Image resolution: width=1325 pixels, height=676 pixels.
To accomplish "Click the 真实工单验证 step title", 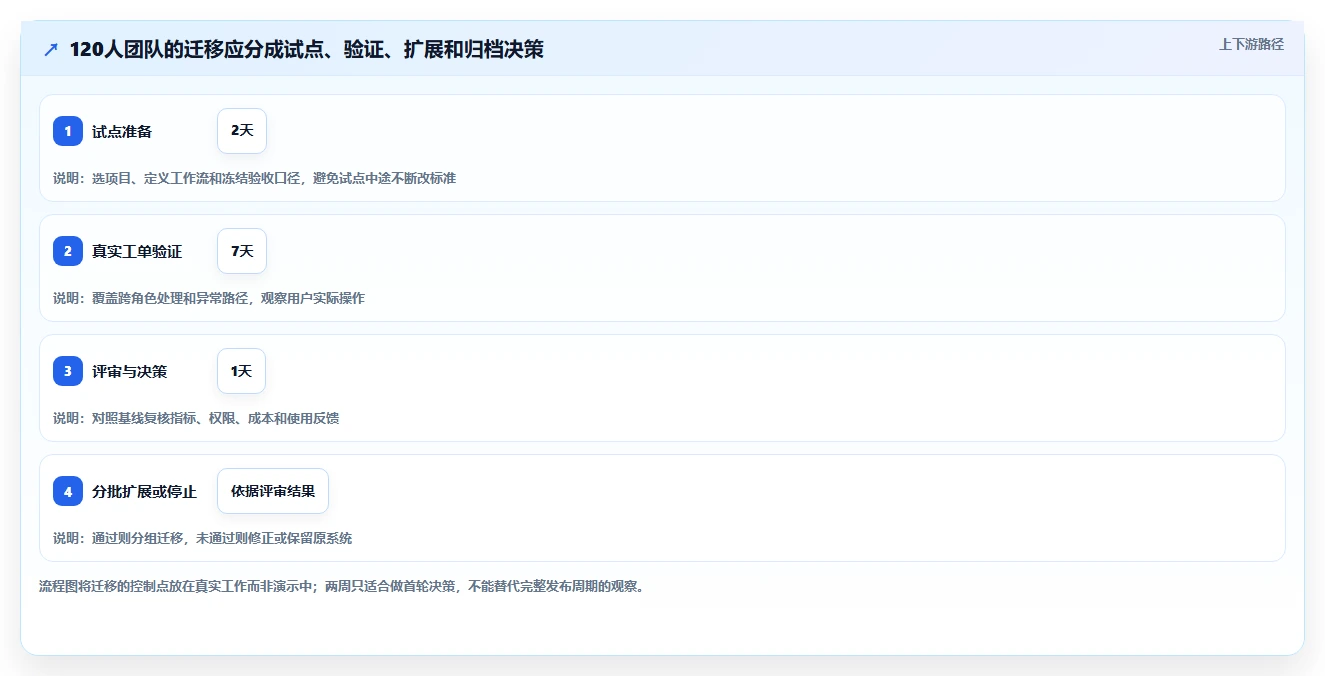I will 137,251.
